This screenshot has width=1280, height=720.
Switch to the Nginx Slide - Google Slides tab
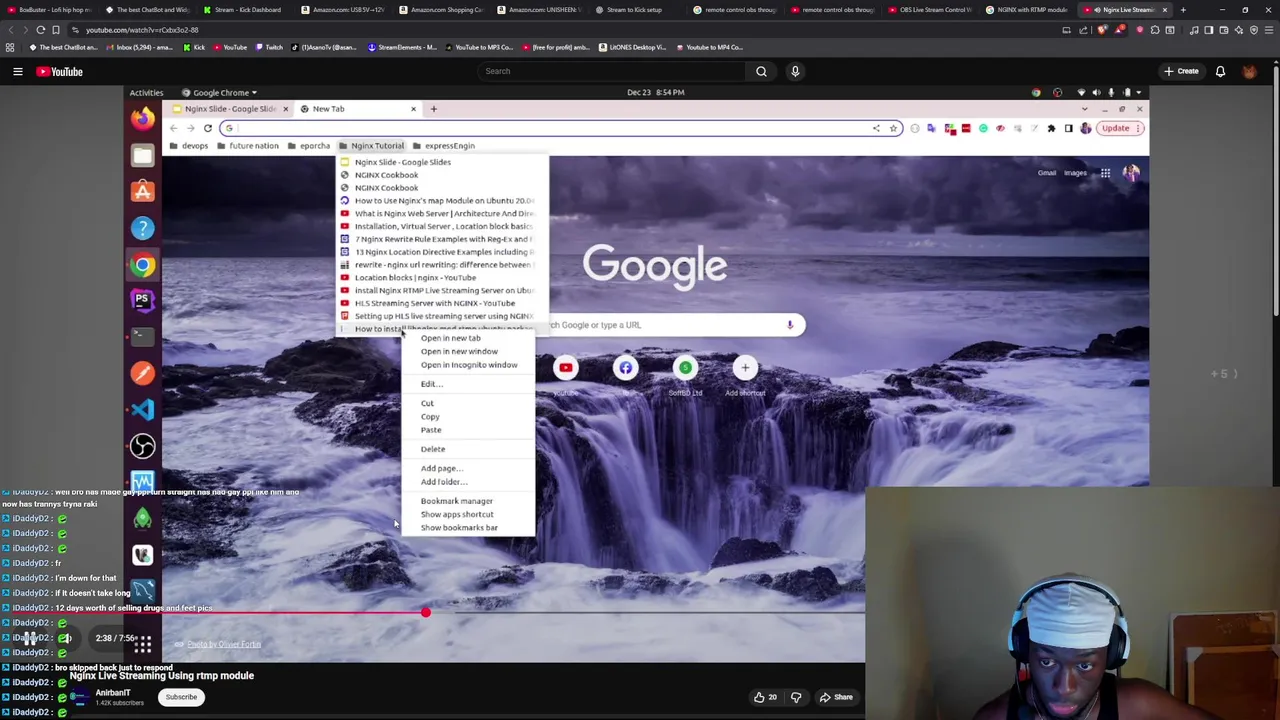pyautogui.click(x=228, y=108)
